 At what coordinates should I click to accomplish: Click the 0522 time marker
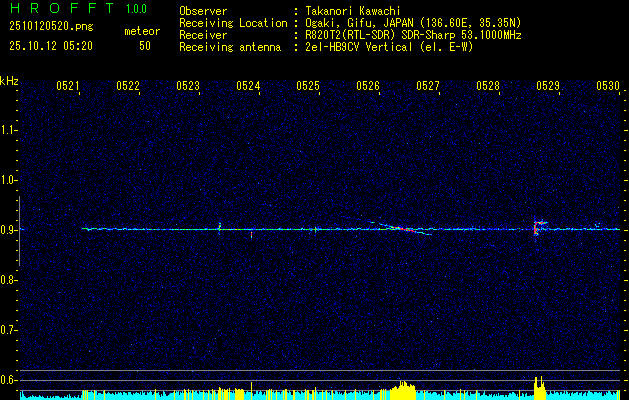pos(128,86)
